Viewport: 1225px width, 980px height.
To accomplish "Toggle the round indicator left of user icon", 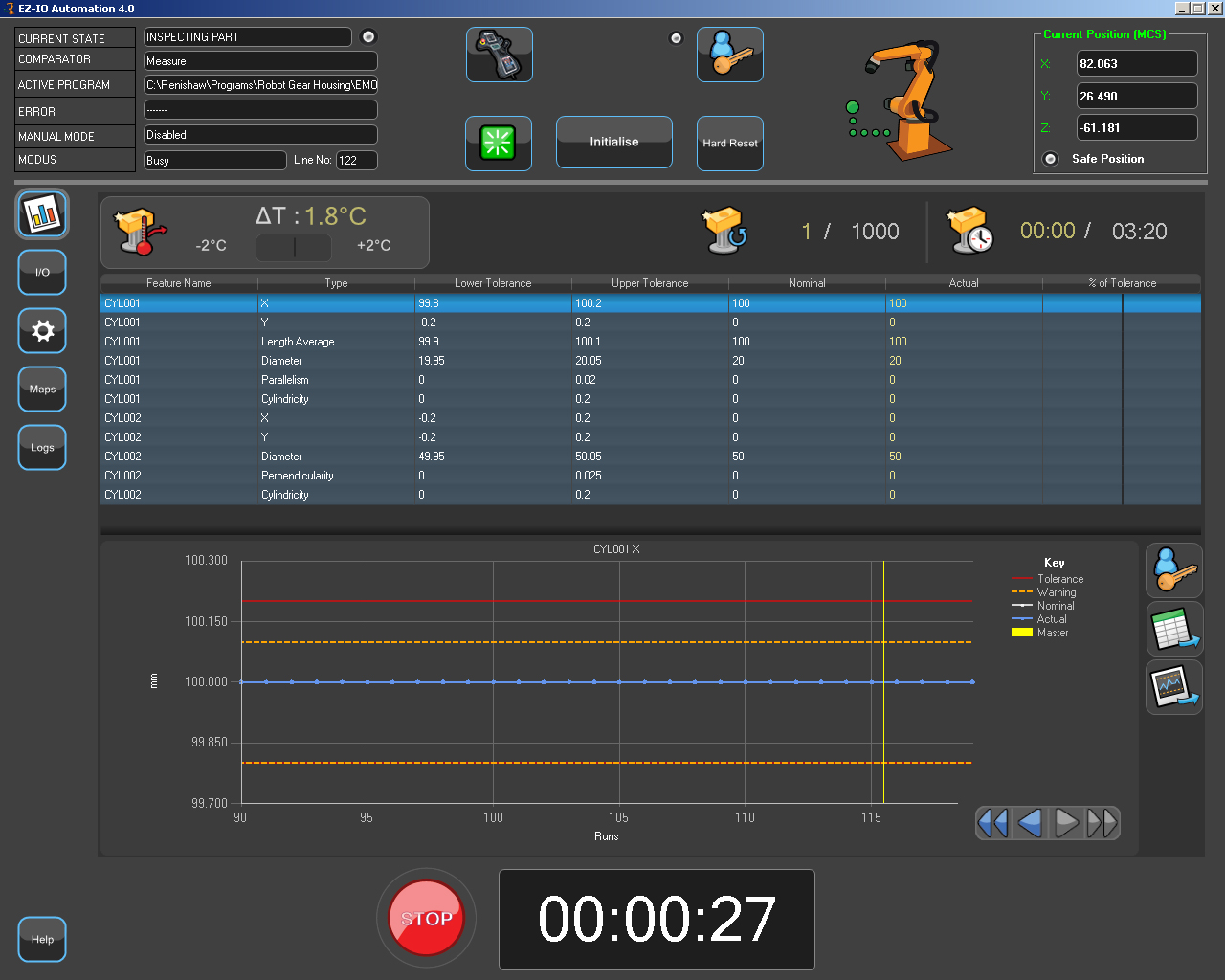I will [676, 38].
